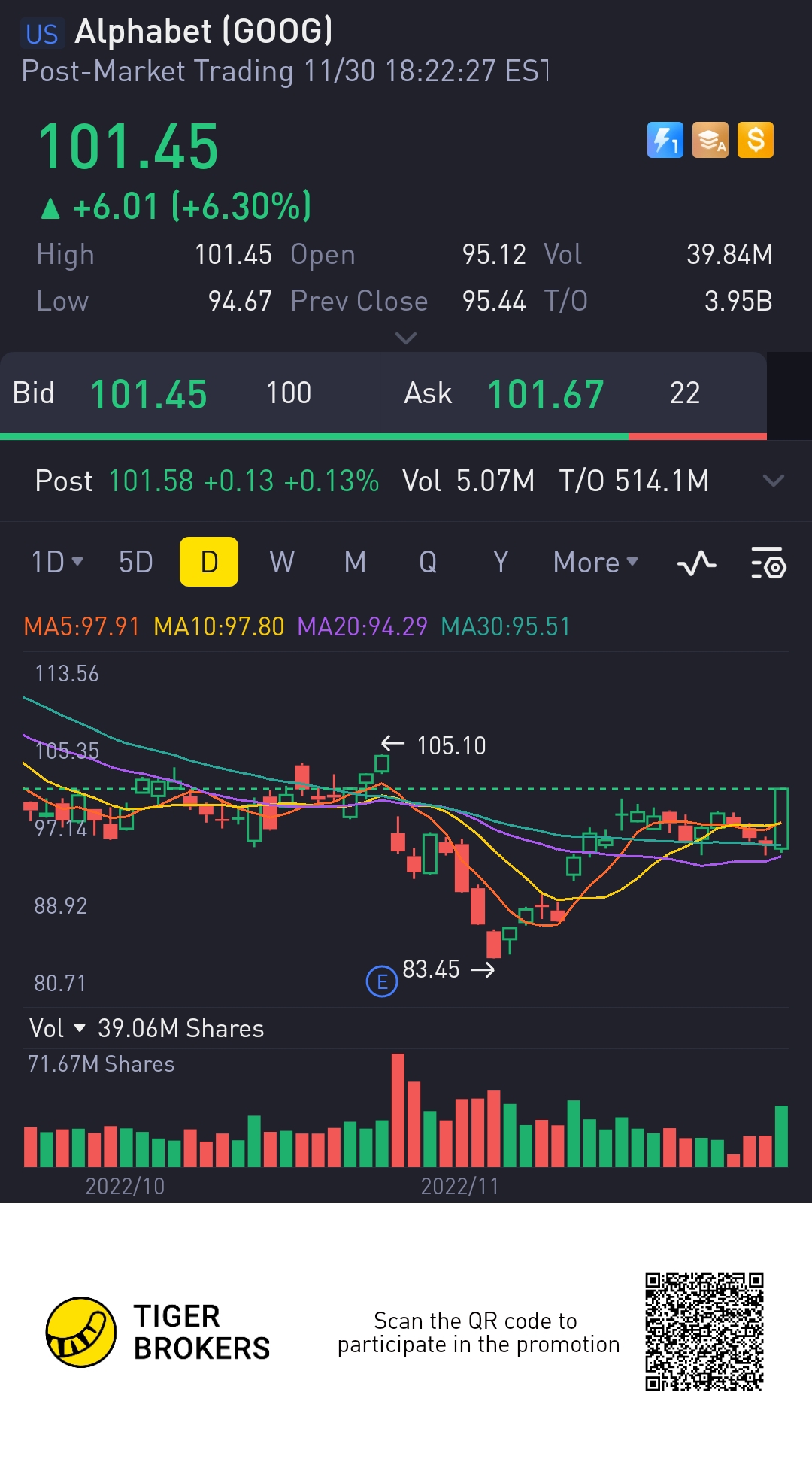This screenshot has width=812, height=1462.
Task: Tap the tallest red volume bar
Action: 398,1110
